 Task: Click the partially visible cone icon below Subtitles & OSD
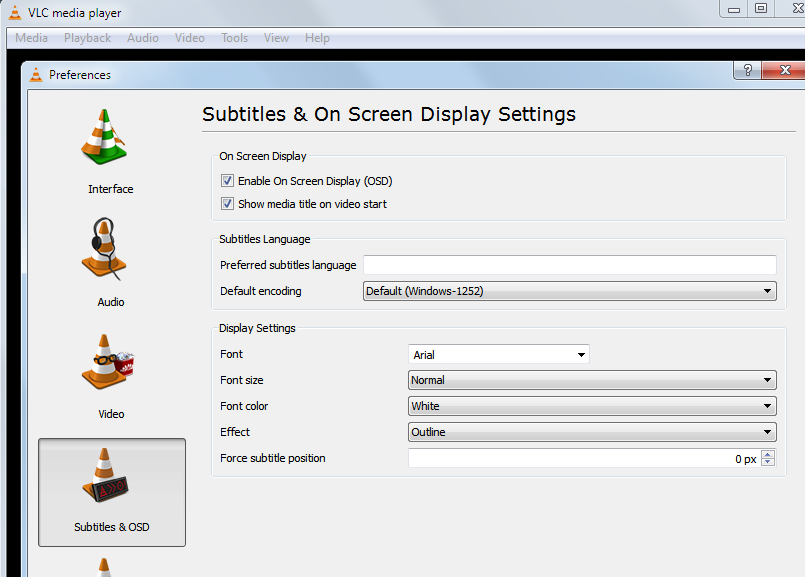point(104,567)
